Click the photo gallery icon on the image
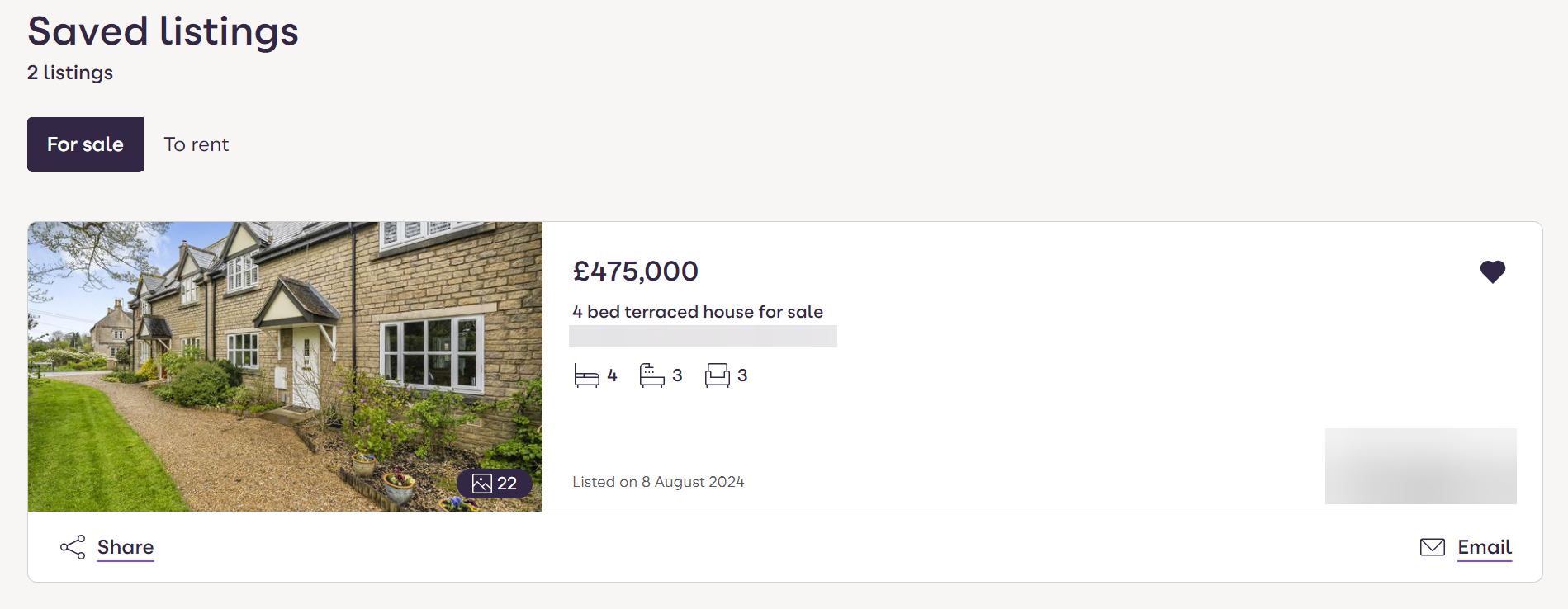This screenshot has height=609, width=1568. 482,484
